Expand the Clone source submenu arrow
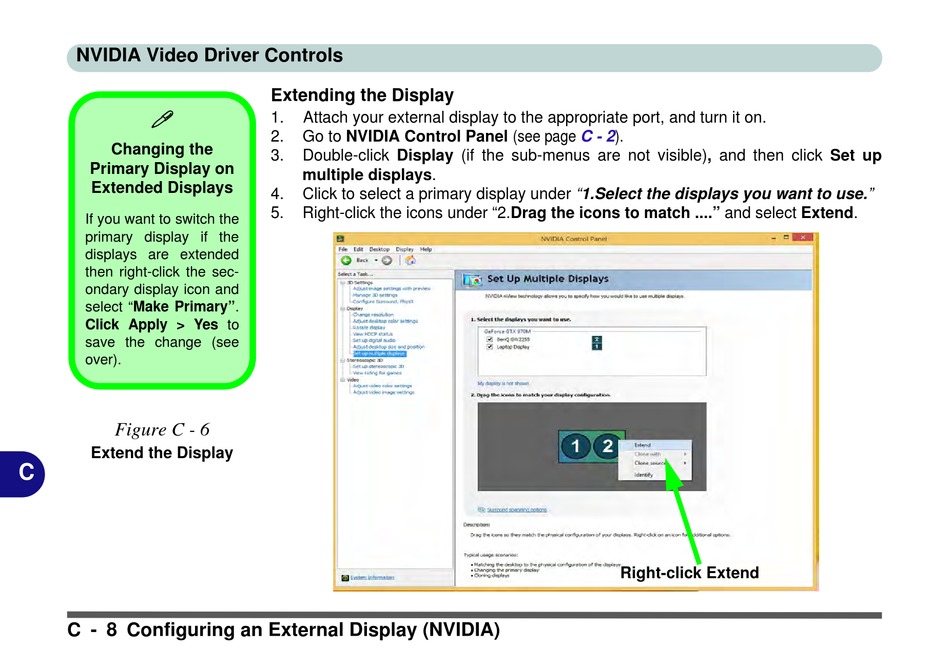Image resolution: width=950 pixels, height=669 pixels. pyautogui.click(x=685, y=463)
